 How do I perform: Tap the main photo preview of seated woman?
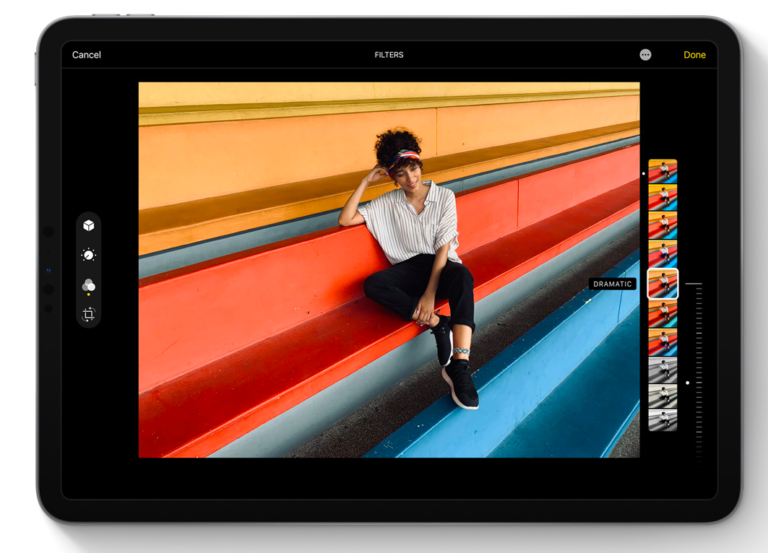[x=389, y=270]
